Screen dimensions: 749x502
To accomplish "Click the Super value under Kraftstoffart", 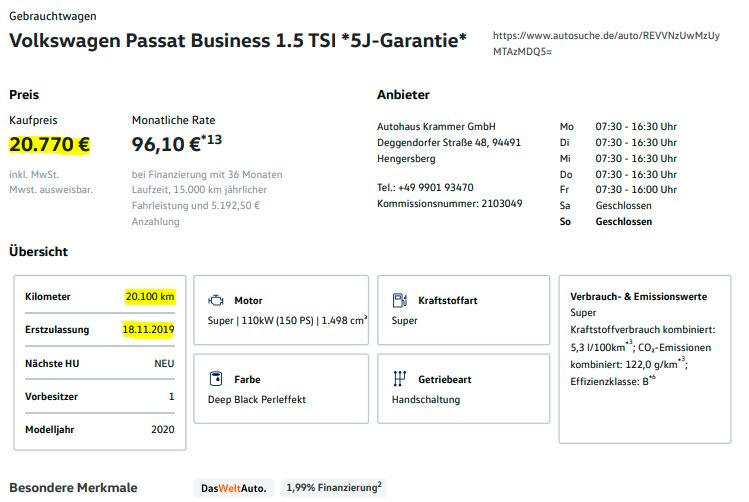I will coord(405,320).
